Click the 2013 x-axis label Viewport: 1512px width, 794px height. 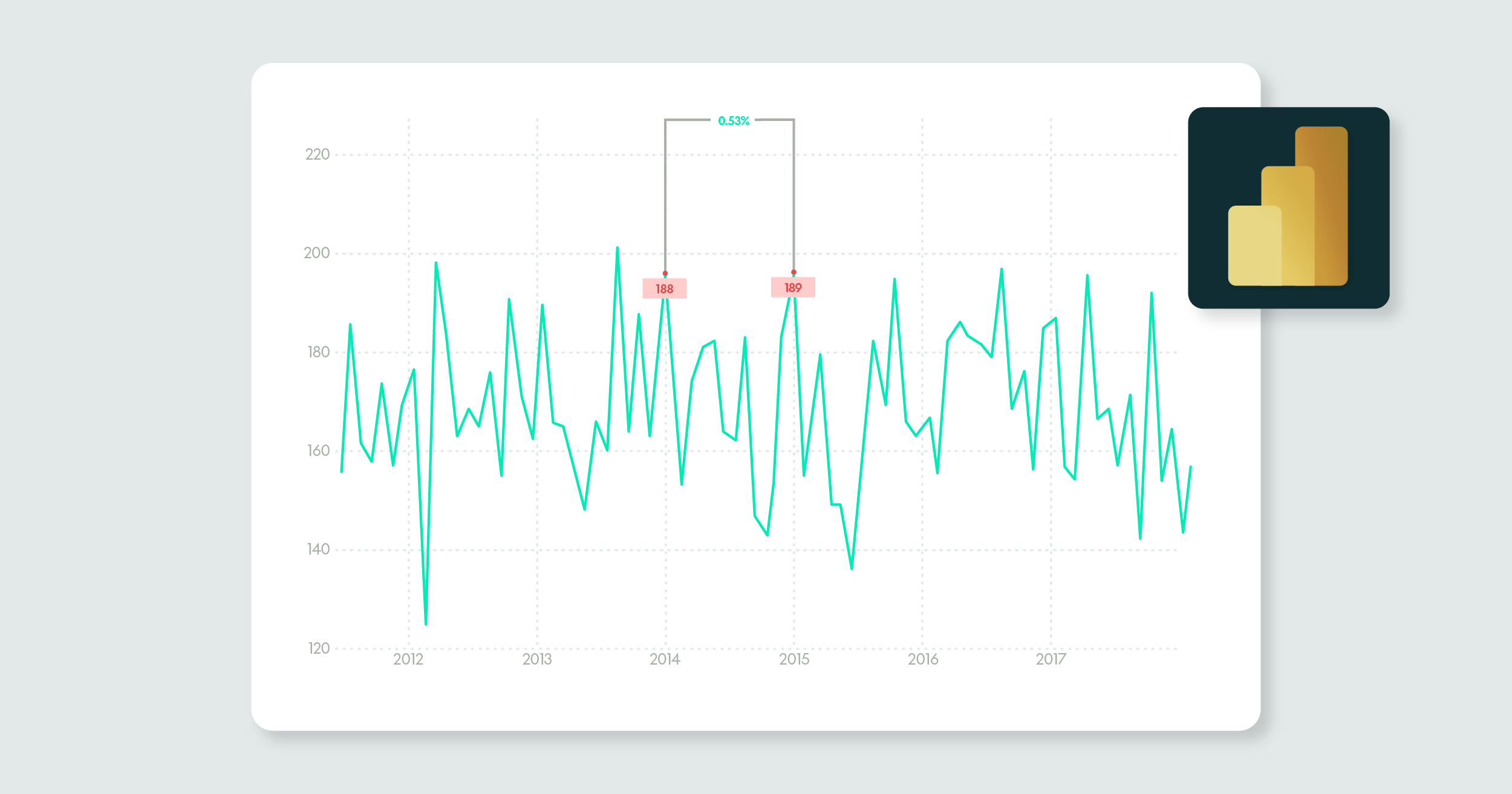[x=537, y=659]
